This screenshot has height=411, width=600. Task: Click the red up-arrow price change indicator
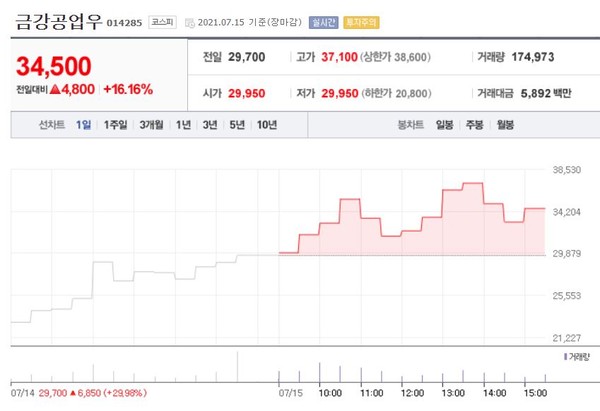tap(54, 90)
